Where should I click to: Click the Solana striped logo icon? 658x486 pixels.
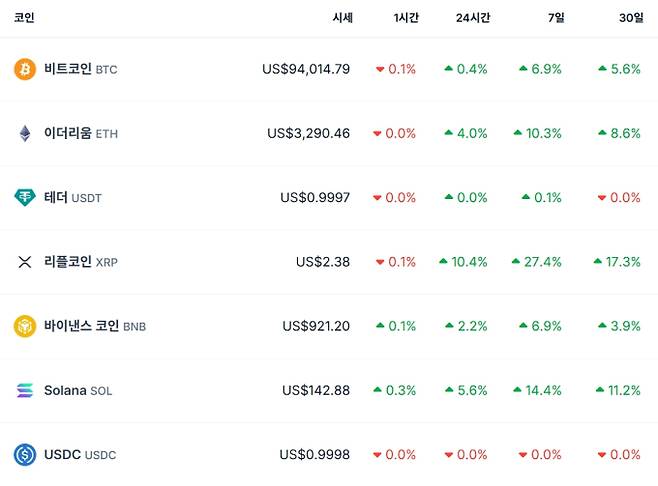tap(25, 390)
